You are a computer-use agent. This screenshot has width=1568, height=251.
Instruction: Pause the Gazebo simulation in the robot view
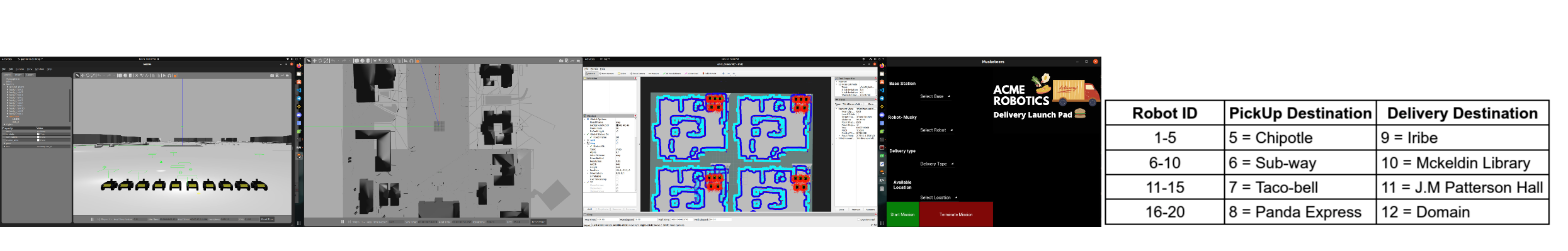pos(92,219)
